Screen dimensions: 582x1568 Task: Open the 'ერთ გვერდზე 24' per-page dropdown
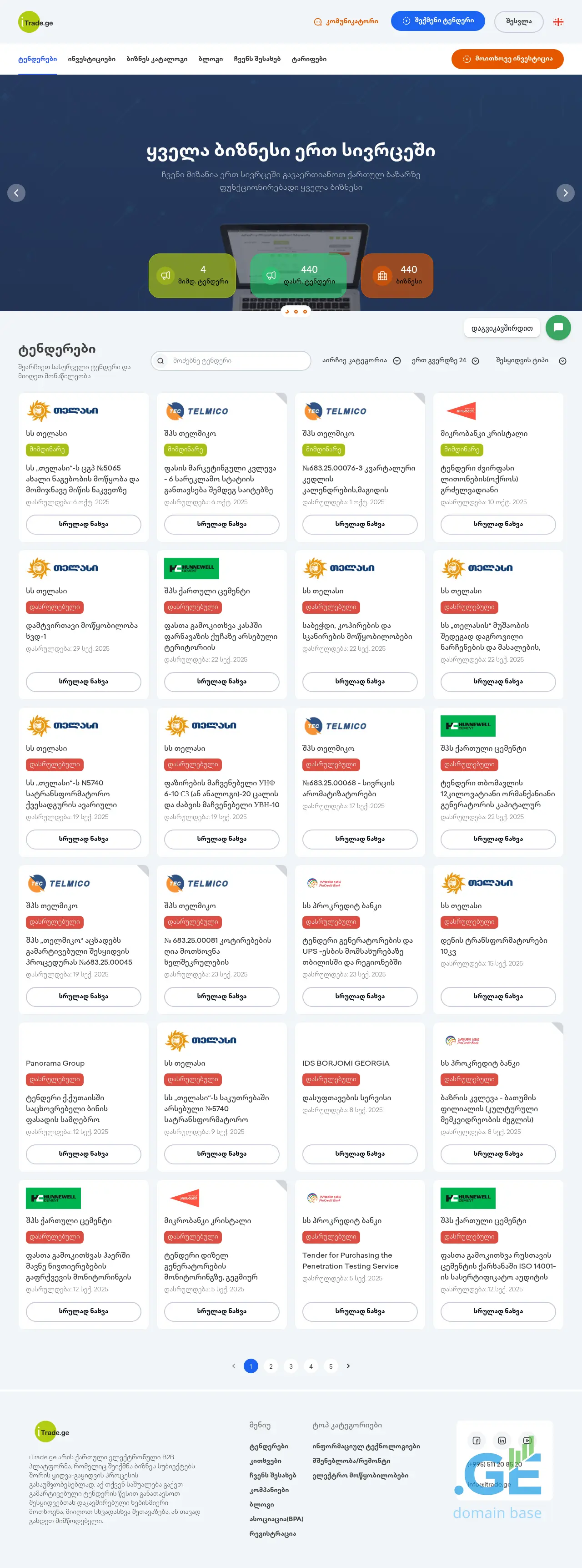click(445, 360)
